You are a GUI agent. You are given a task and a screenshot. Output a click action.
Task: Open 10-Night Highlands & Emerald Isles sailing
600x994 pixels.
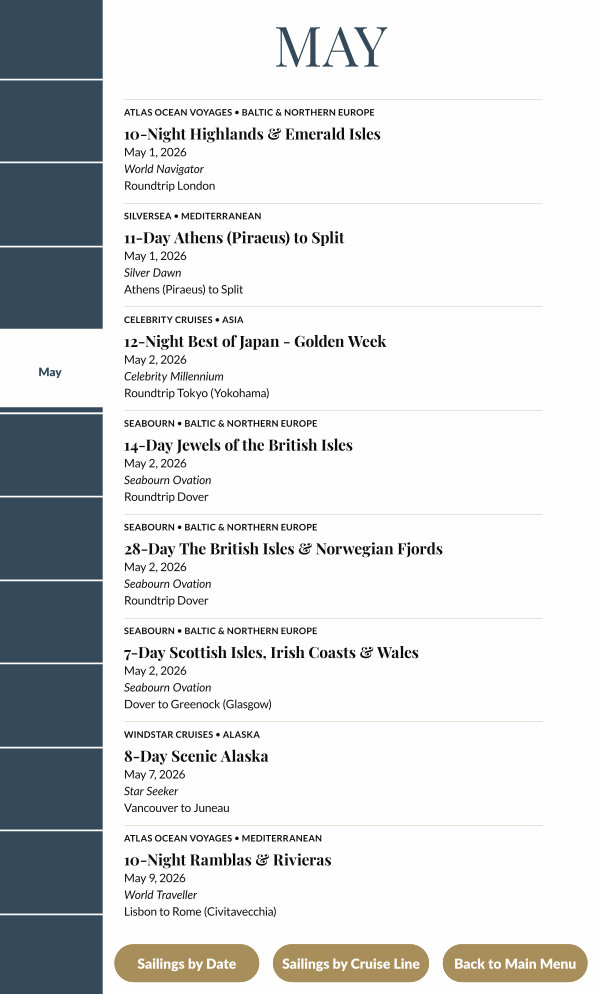coord(252,134)
